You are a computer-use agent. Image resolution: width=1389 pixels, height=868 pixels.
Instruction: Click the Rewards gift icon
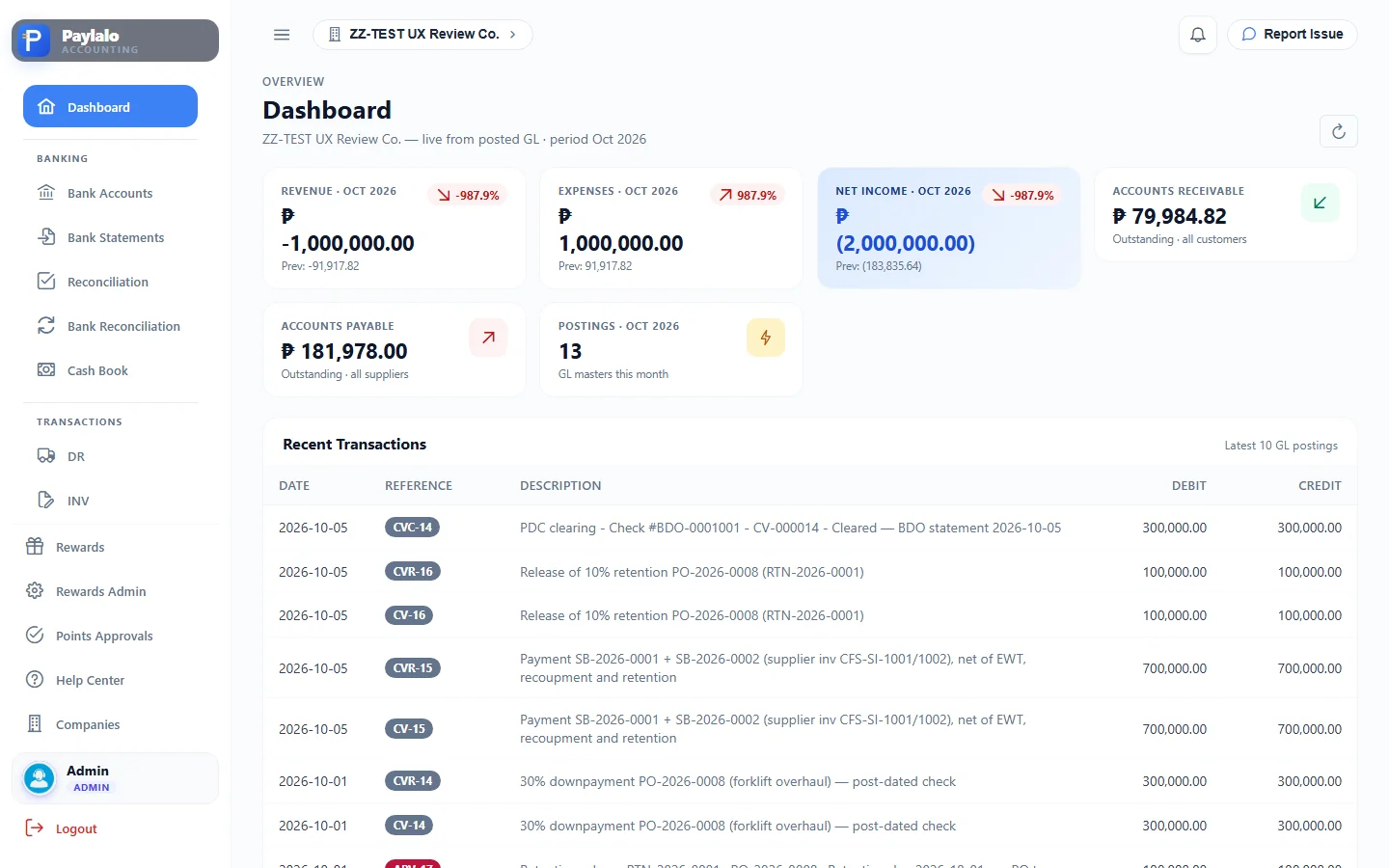(35, 547)
